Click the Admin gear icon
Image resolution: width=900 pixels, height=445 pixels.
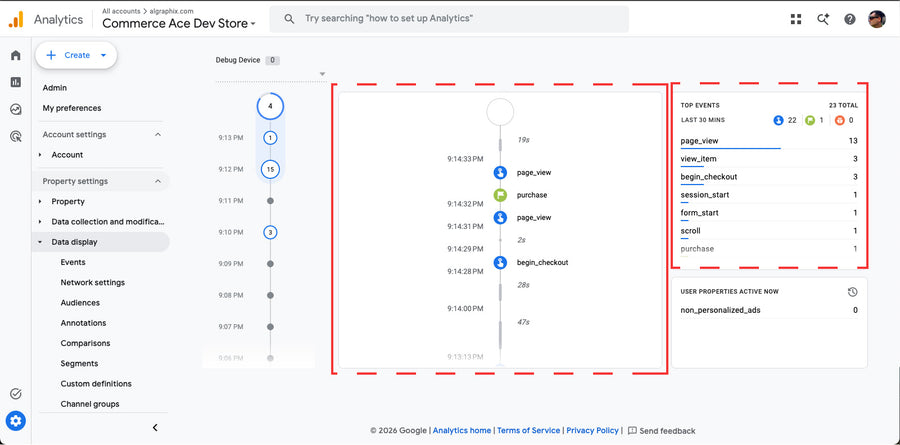click(15, 421)
